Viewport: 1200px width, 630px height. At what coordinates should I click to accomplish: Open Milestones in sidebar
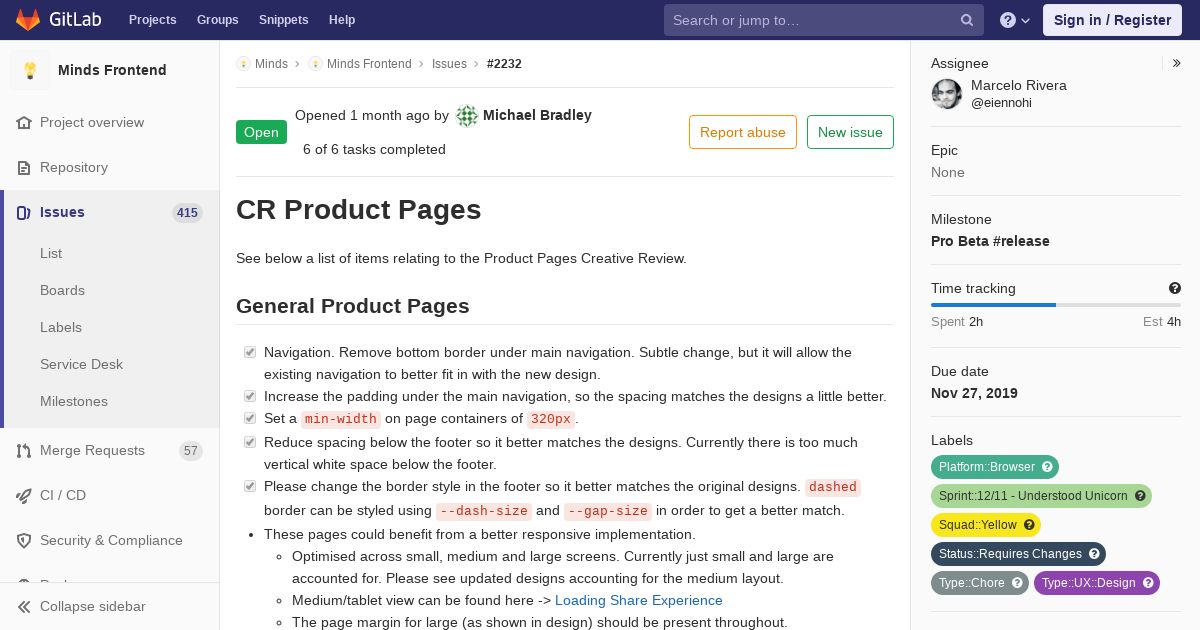point(74,401)
